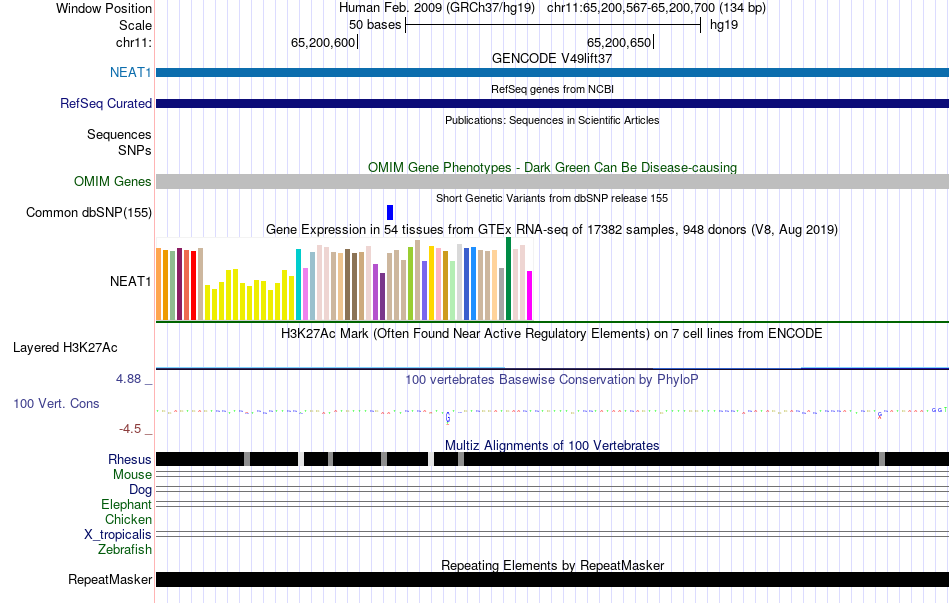Screen dimensions: 950x603
Task: Click the GTEx Gene Expression track title
Action: (552, 230)
